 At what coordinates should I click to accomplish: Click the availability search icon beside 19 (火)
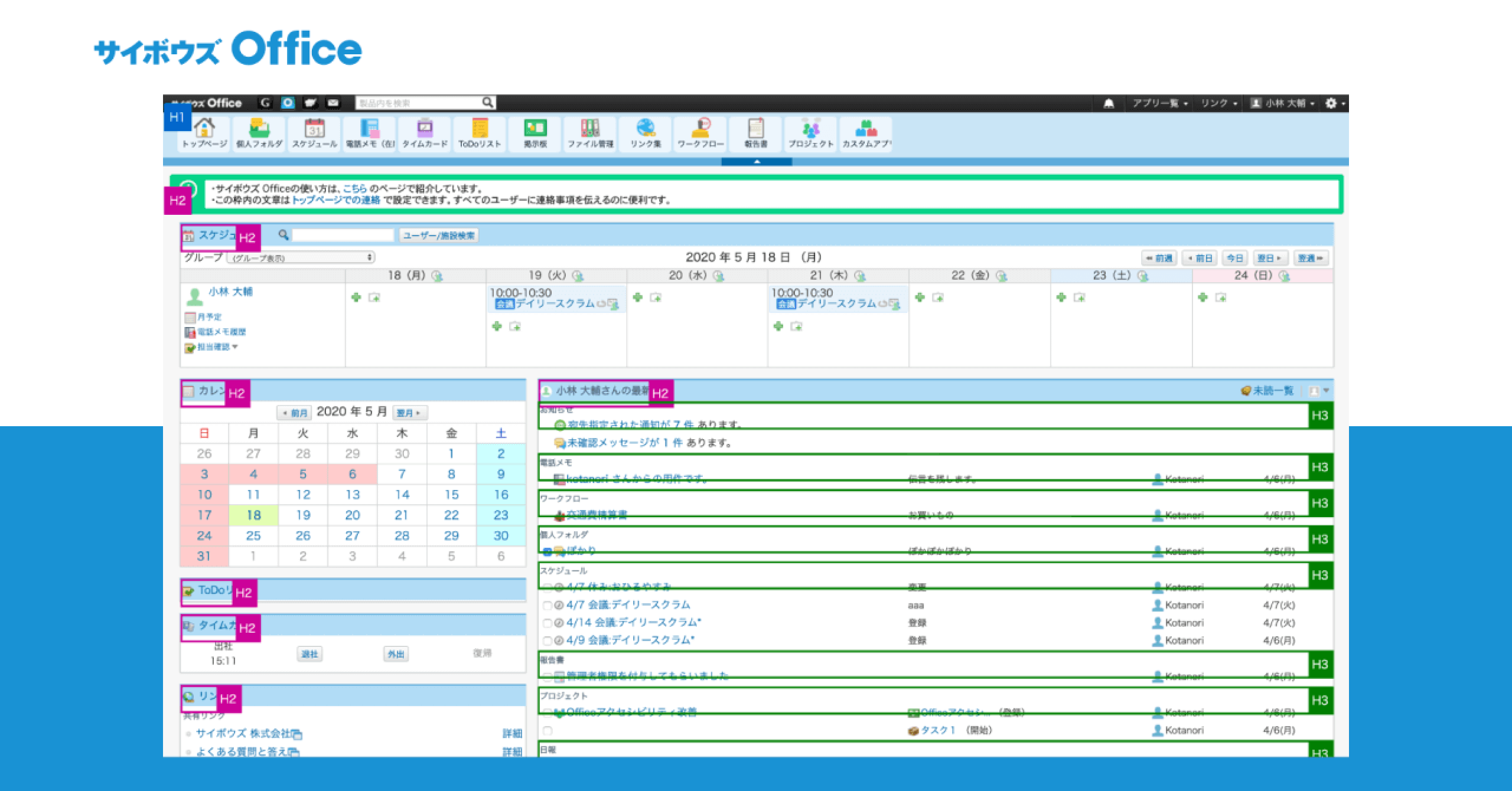coord(578,276)
